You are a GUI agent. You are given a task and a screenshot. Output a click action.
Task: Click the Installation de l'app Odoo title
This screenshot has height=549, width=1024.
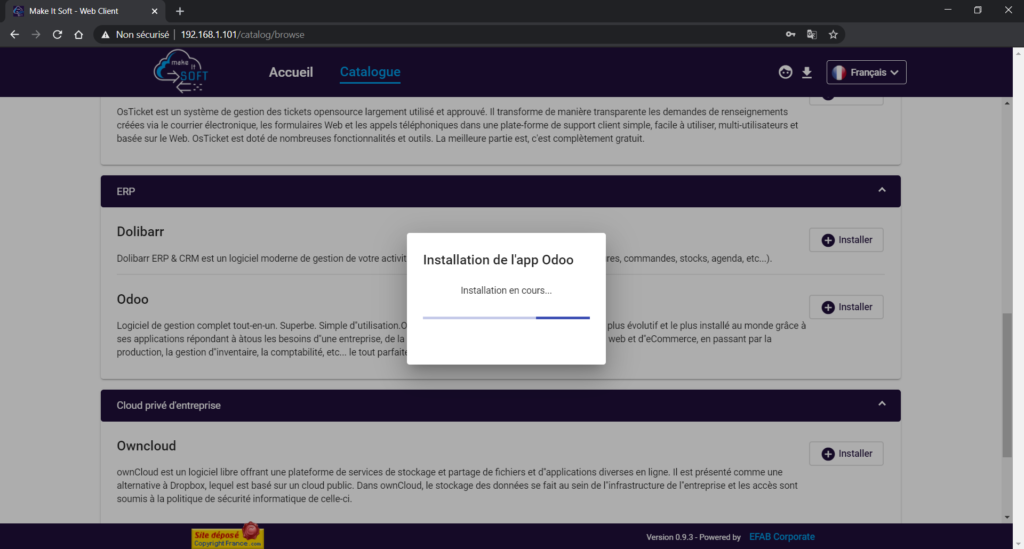coord(498,260)
